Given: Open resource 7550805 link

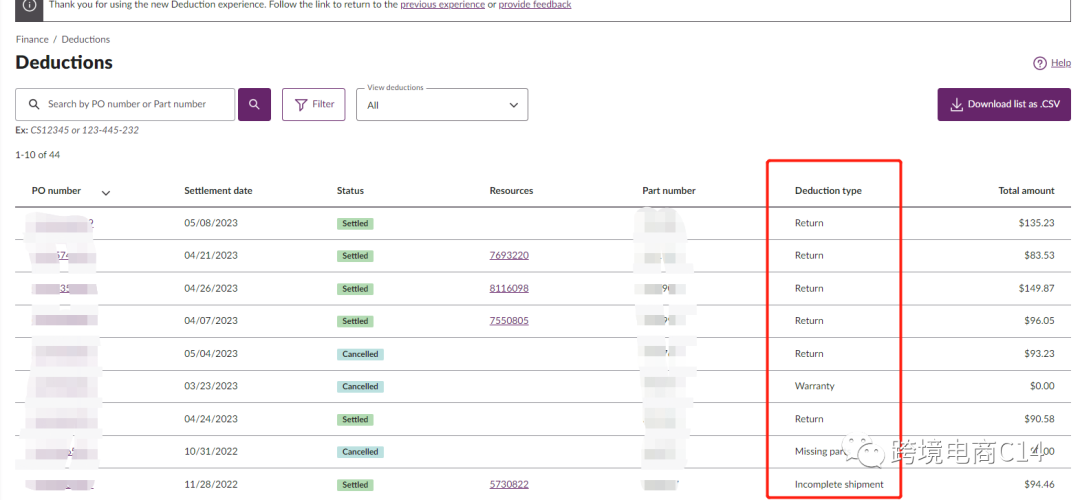Looking at the screenshot, I should point(509,321).
